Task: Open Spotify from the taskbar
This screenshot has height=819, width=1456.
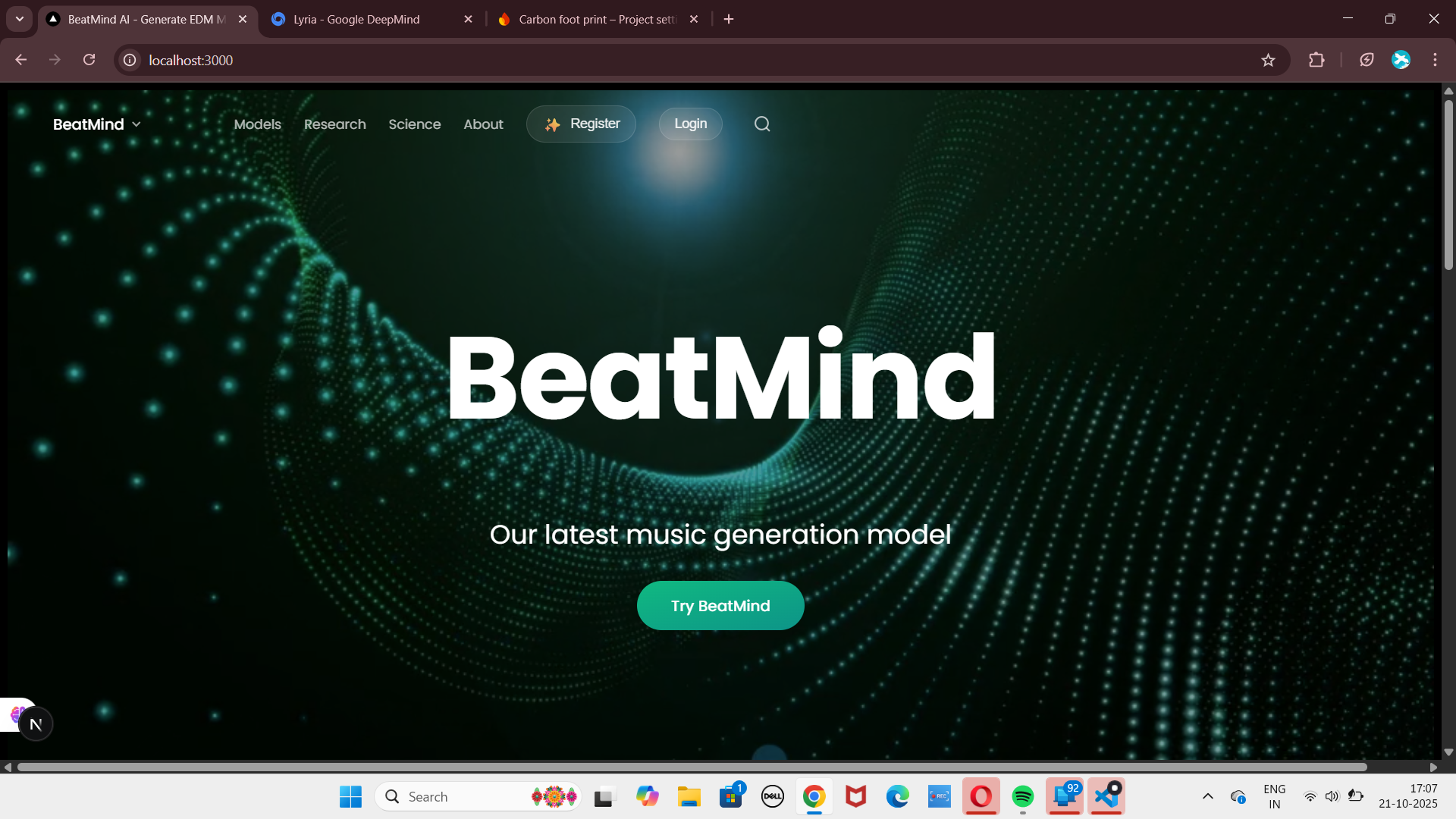Action: pos(1022,796)
